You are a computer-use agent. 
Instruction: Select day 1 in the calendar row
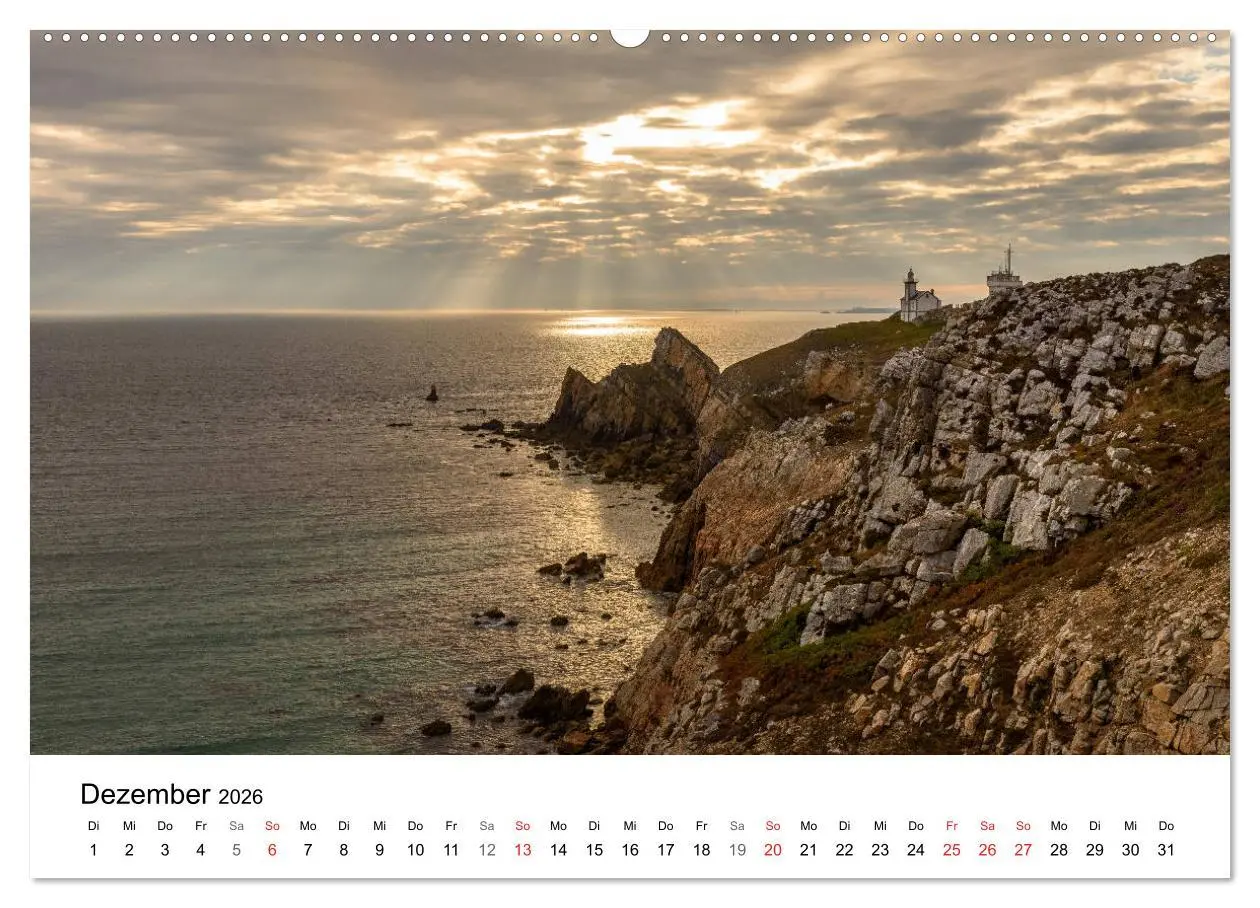[93, 850]
